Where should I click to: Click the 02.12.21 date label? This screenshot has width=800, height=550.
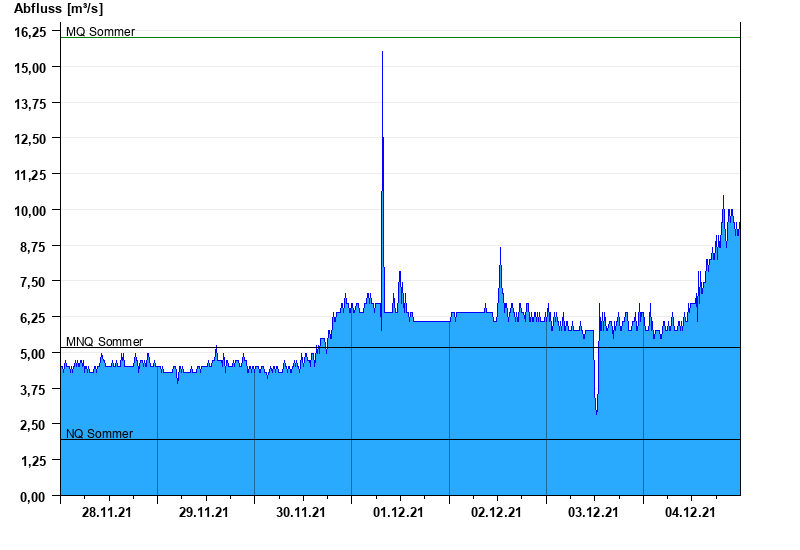(x=496, y=512)
